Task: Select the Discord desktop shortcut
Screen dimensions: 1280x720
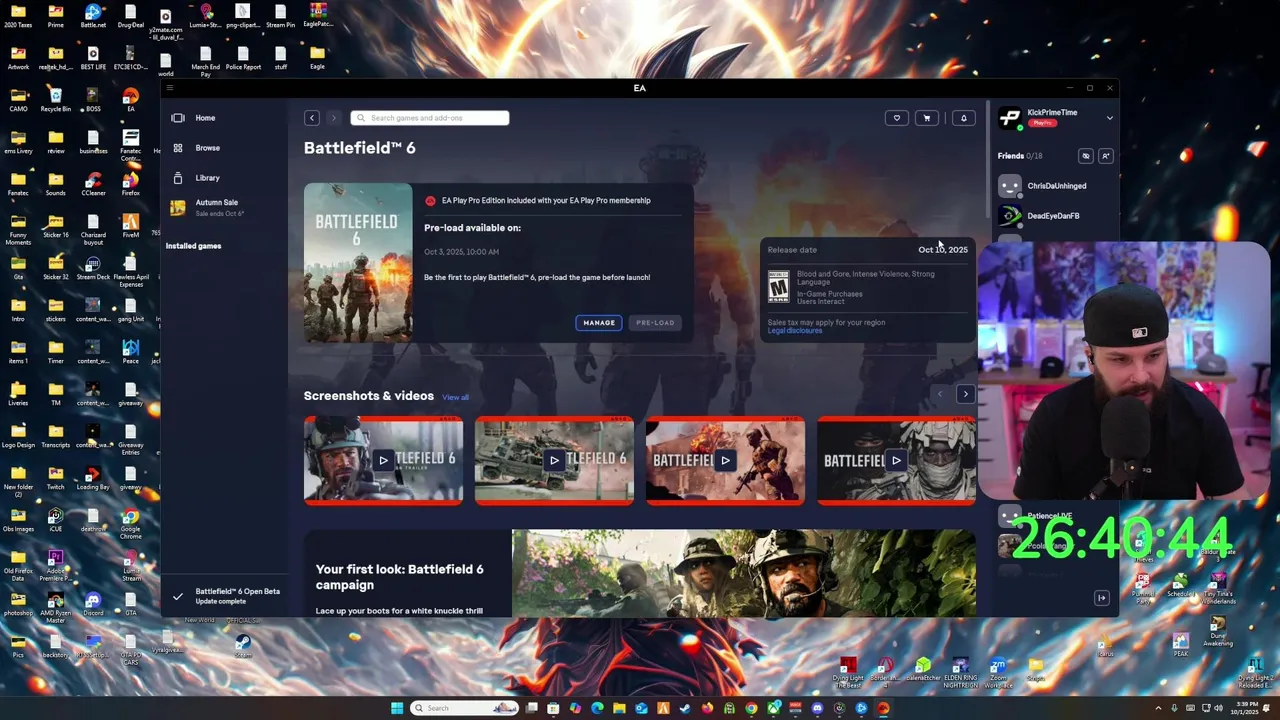Action: [93, 604]
